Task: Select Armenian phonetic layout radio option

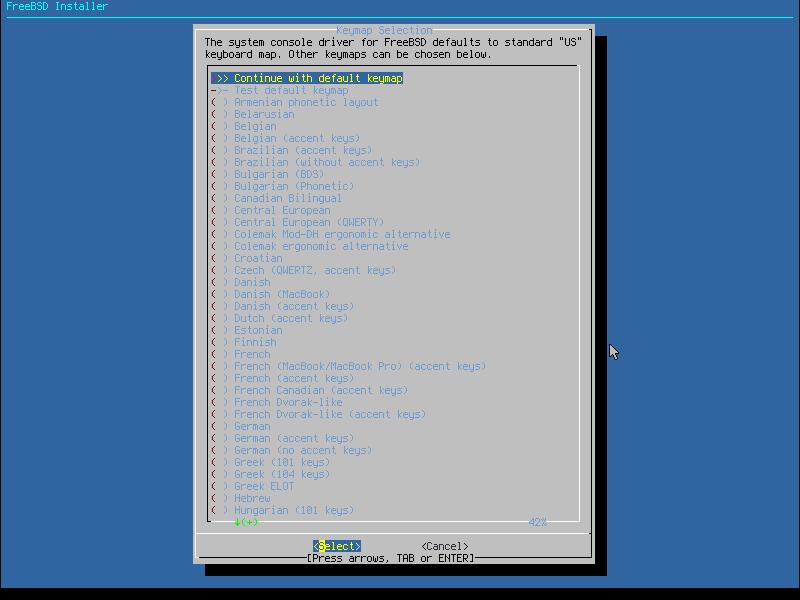Action: click(295, 102)
